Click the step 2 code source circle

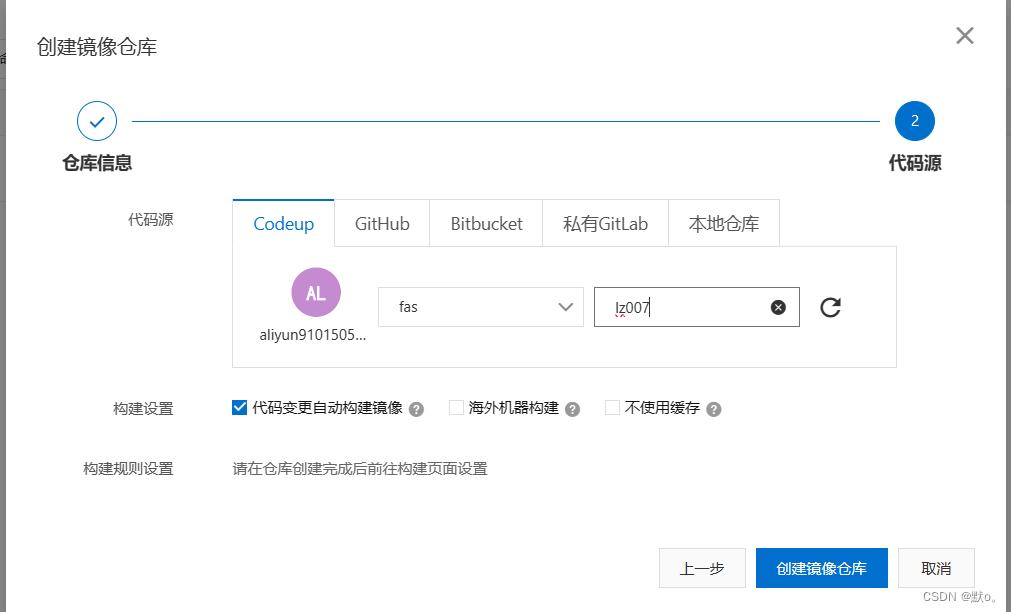coord(914,121)
